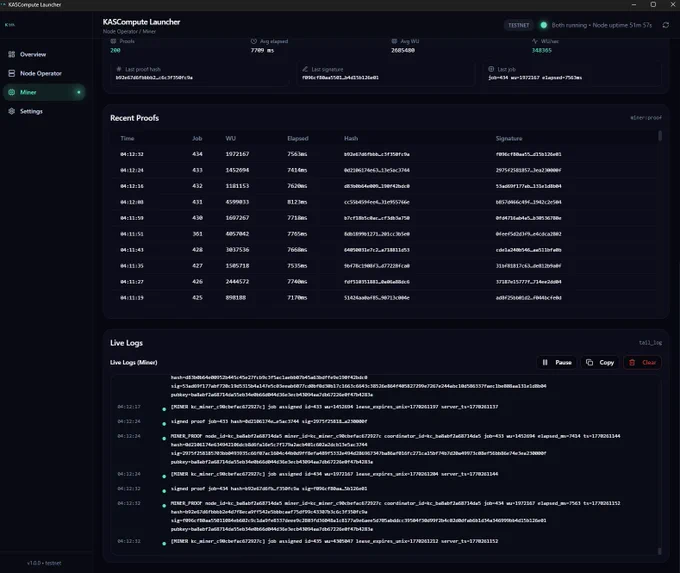Image resolution: width=680 pixels, height=573 pixels.
Task: Select the proof row for job 431
Action: coord(384,202)
